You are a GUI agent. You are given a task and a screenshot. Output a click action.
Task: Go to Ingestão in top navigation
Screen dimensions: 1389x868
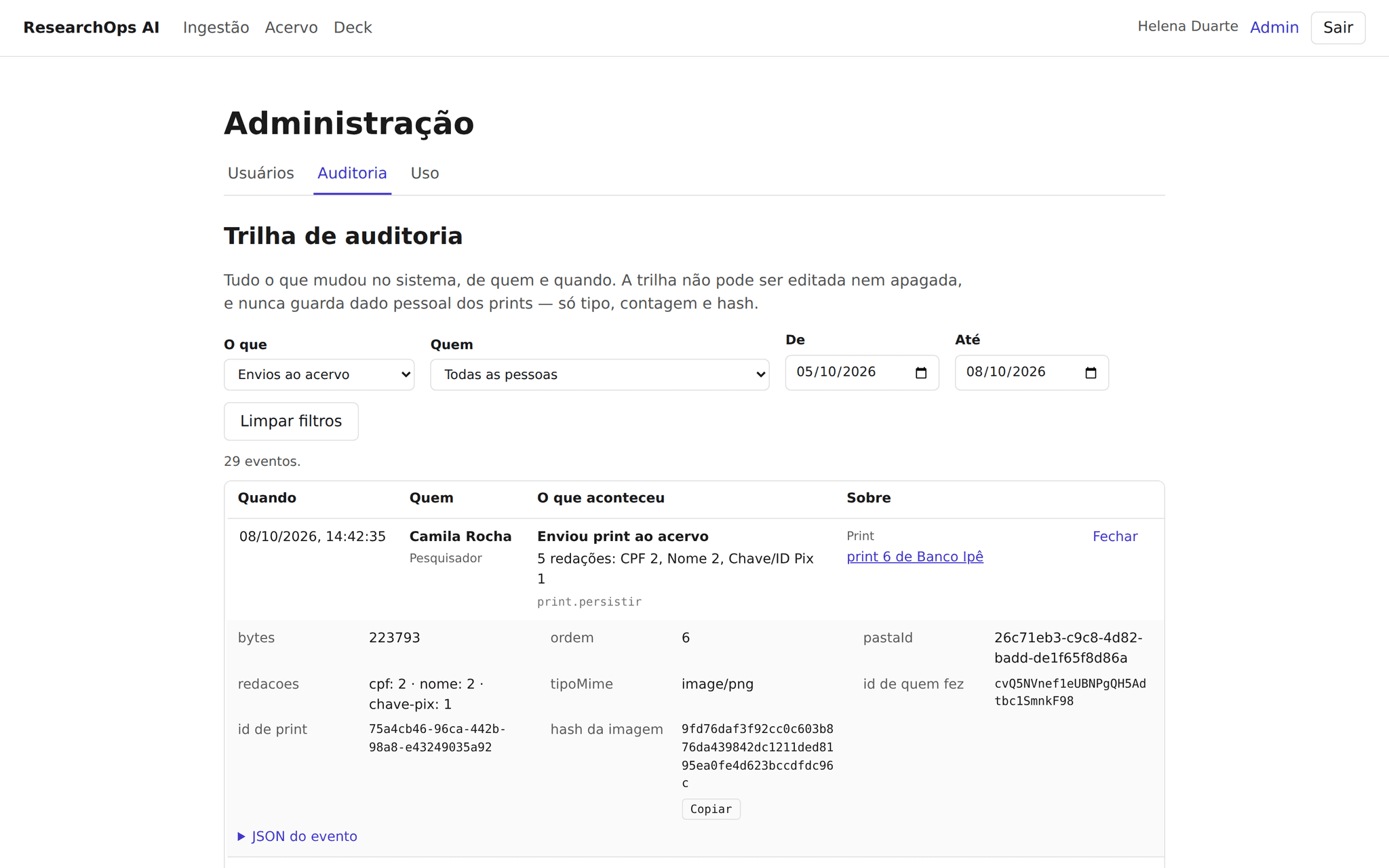click(x=216, y=28)
